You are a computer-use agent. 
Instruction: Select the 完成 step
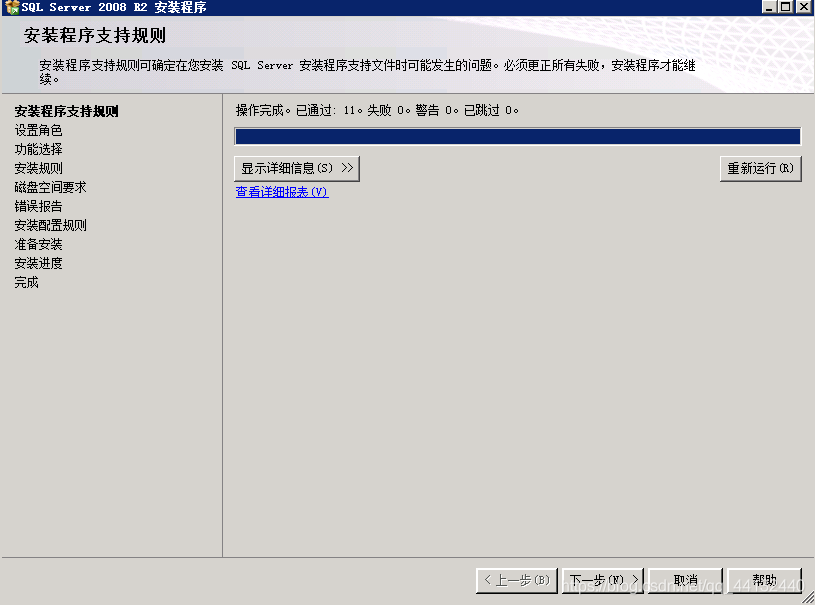click(27, 282)
